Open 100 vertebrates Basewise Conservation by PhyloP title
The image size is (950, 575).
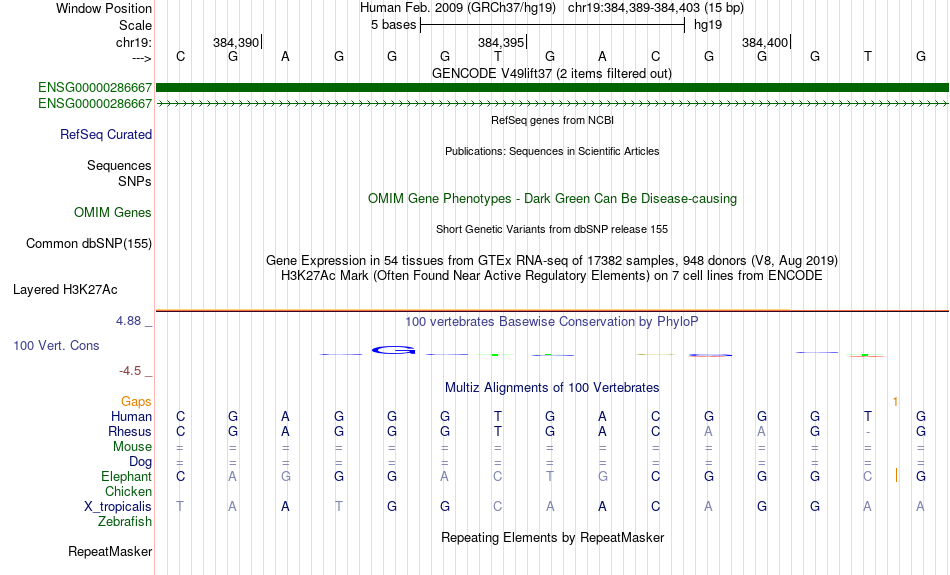(x=552, y=322)
